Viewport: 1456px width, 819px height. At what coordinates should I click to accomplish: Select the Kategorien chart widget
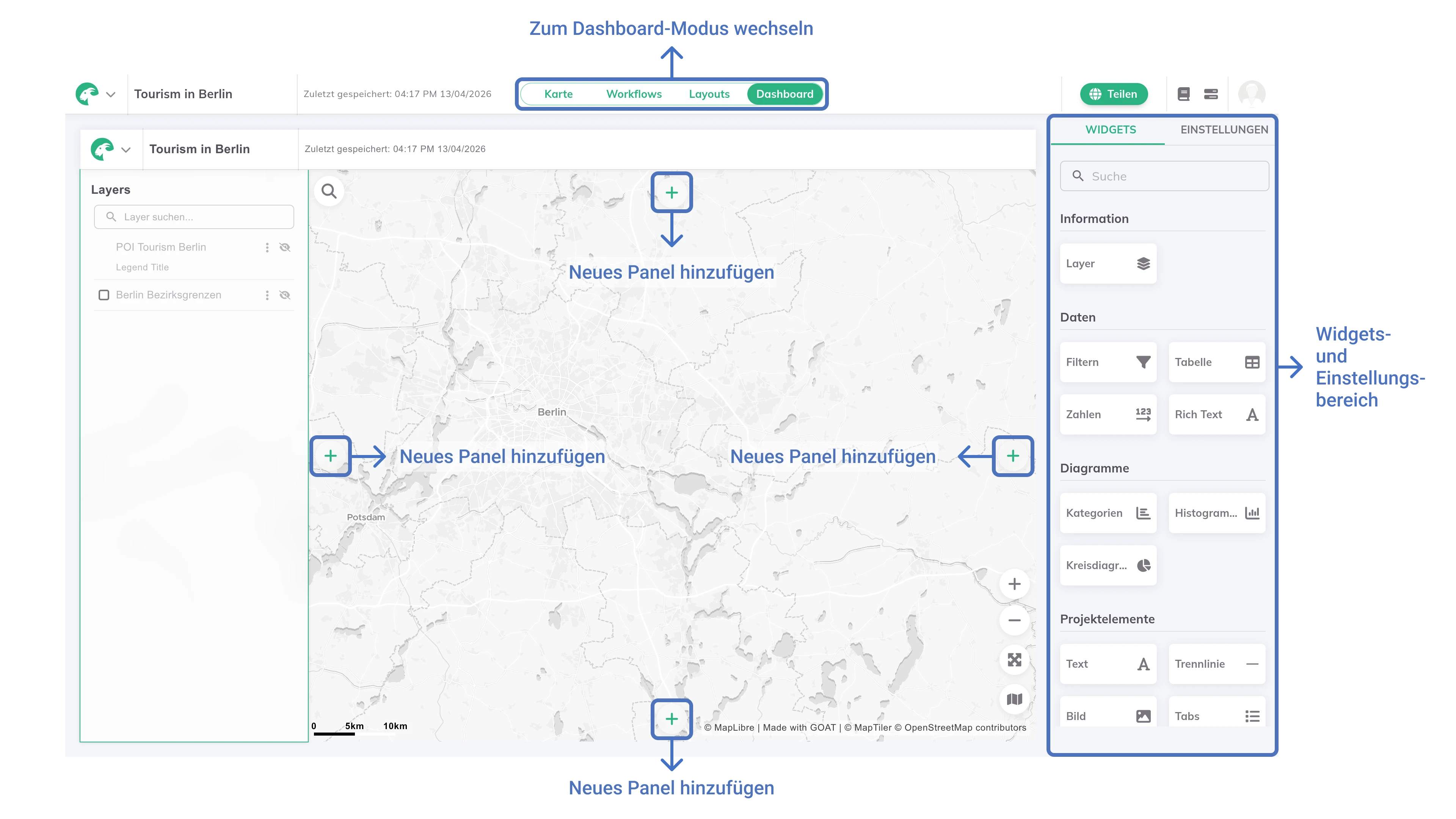point(1108,513)
